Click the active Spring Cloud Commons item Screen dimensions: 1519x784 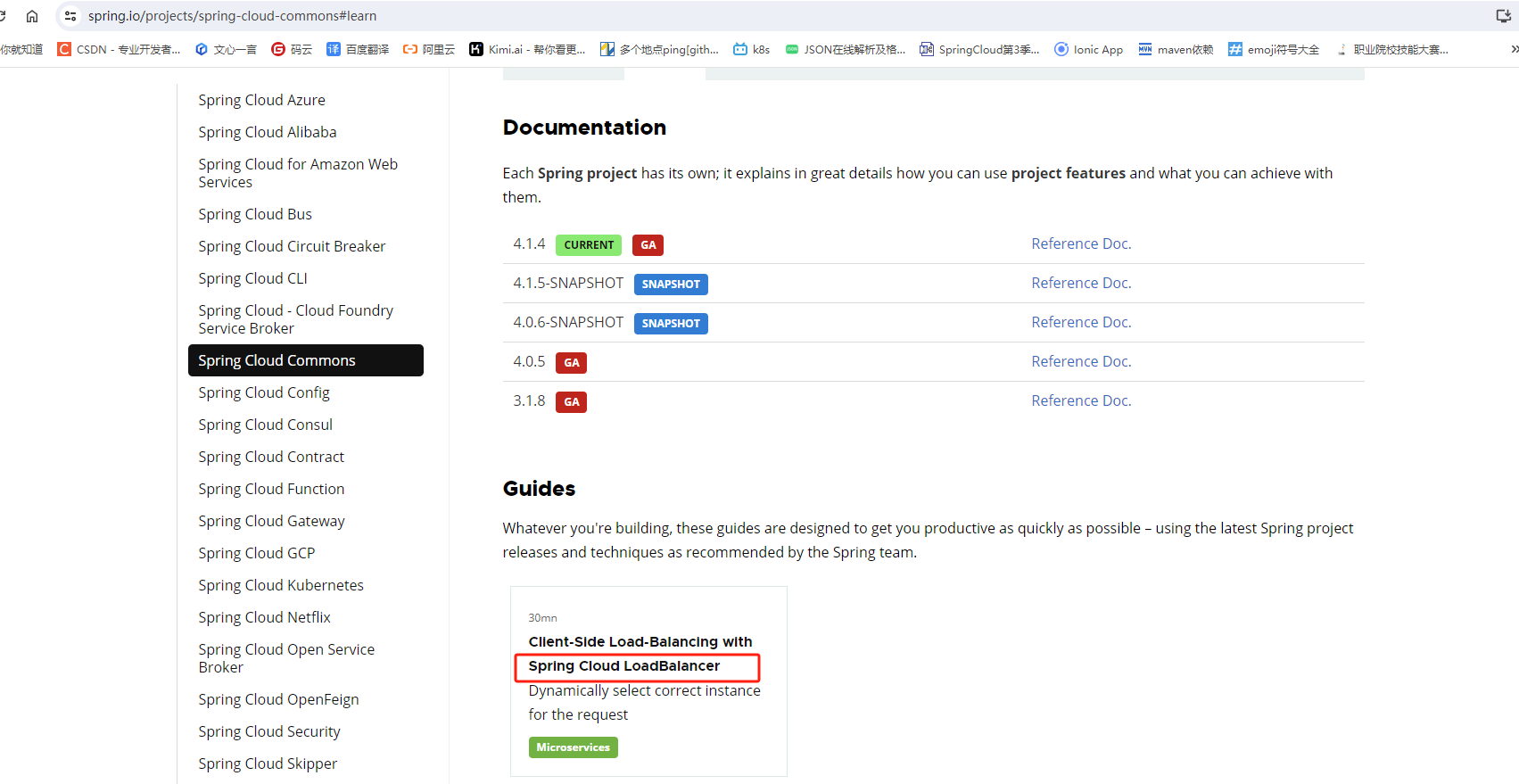(306, 360)
